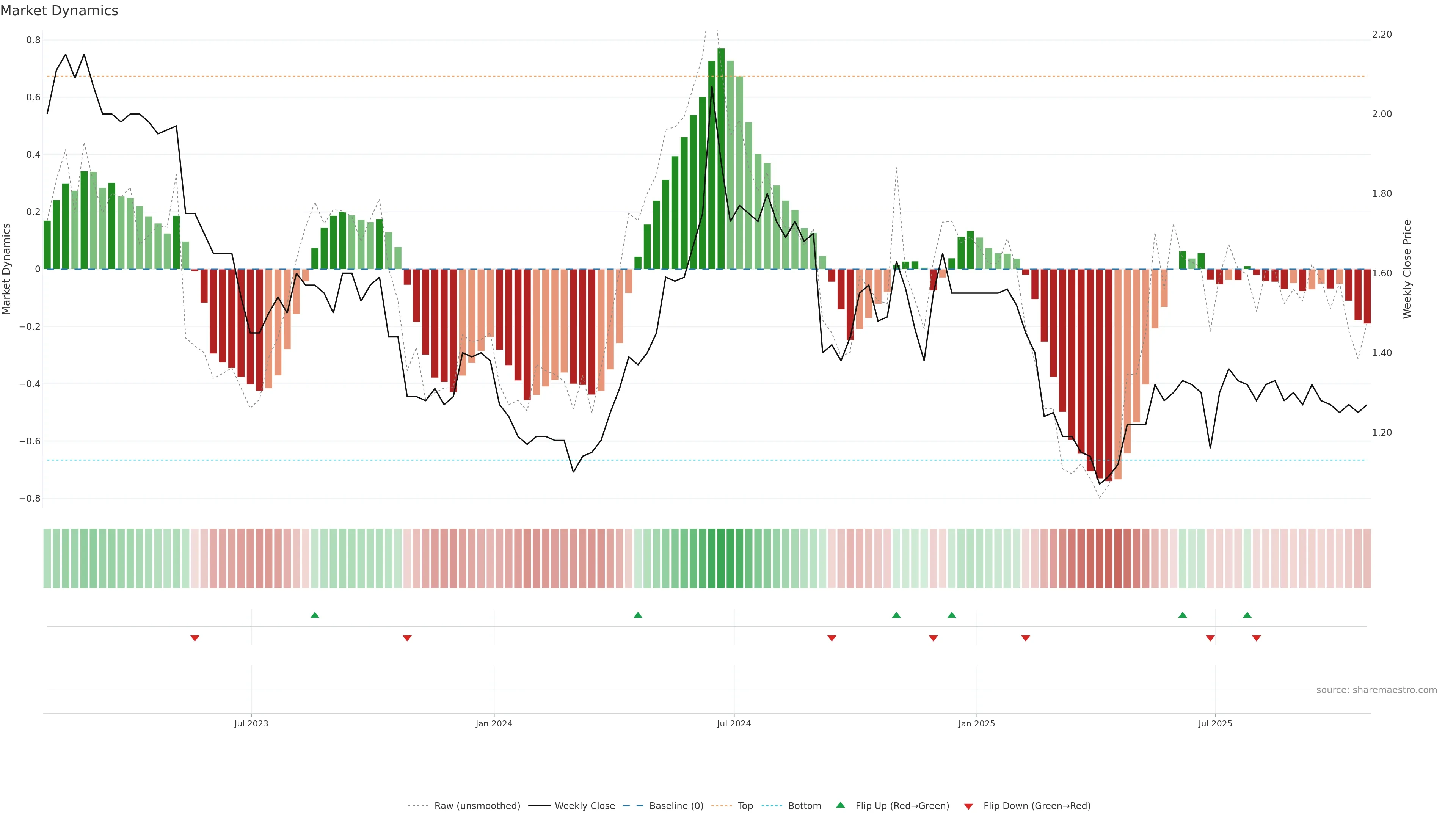The width and height of the screenshot is (1456, 819).
Task: Click flip-up marker just before Jul 2024
Action: [637, 615]
